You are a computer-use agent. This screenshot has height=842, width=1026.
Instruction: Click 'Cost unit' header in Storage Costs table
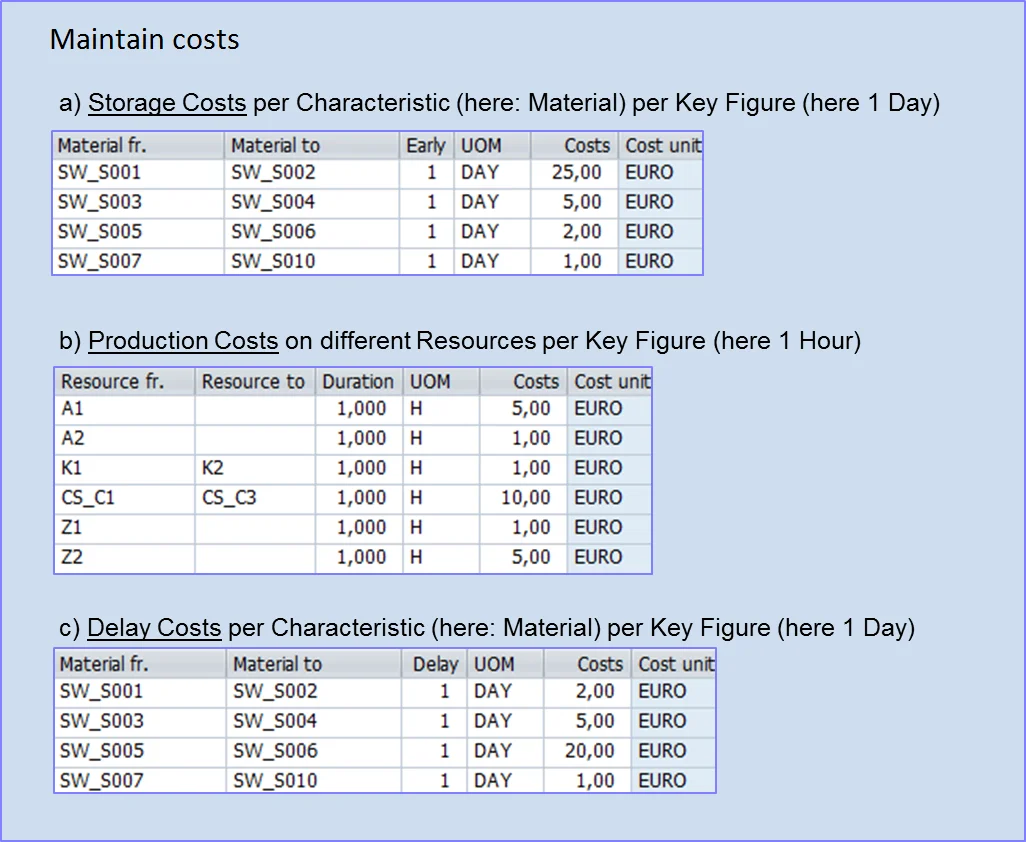(661, 145)
